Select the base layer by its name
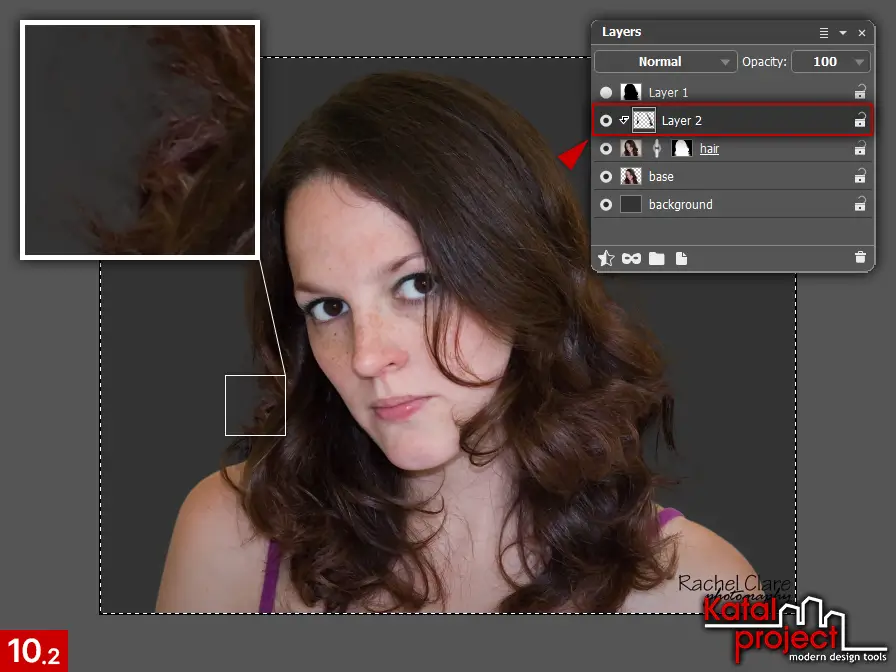 (x=662, y=176)
